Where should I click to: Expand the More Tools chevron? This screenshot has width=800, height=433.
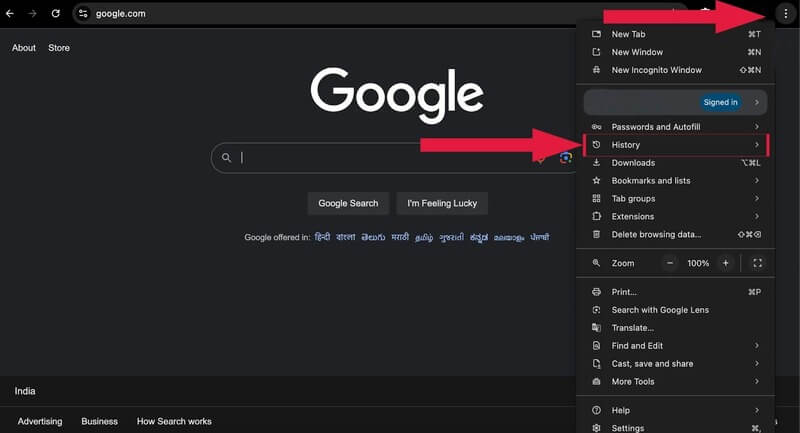[x=757, y=381]
